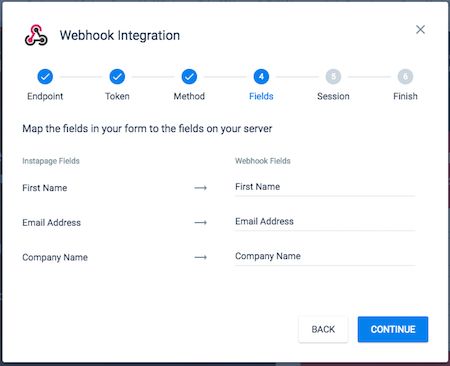Close the Webhook Integration dialog
This screenshot has height=366, width=450.
pos(420,30)
